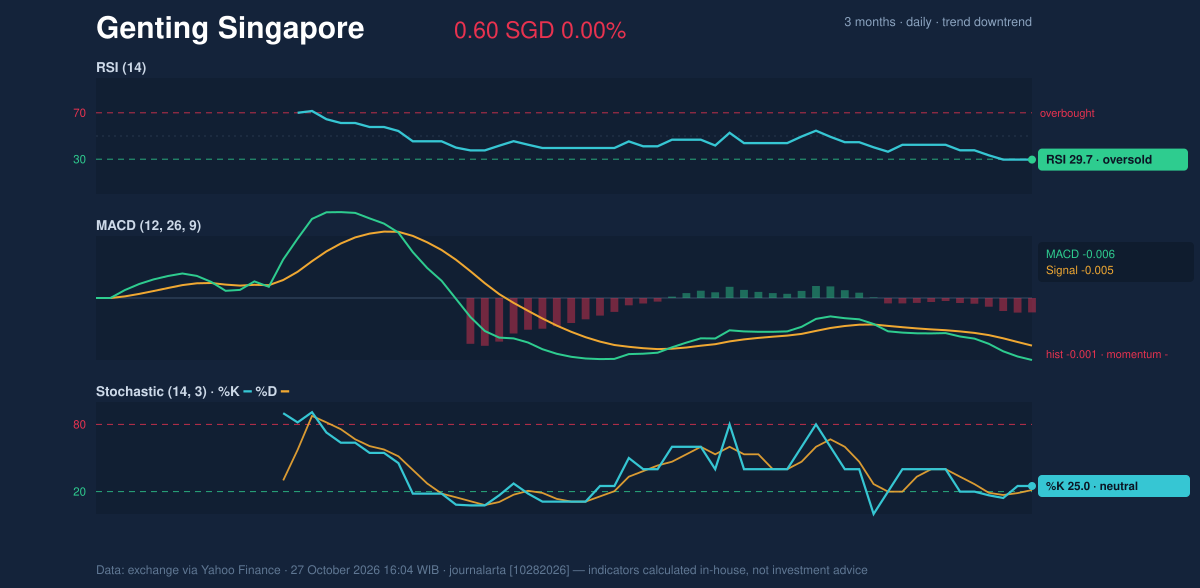The image size is (1200, 588).
Task: Click the MACD -0.006 legend value
Action: click(x=1080, y=254)
